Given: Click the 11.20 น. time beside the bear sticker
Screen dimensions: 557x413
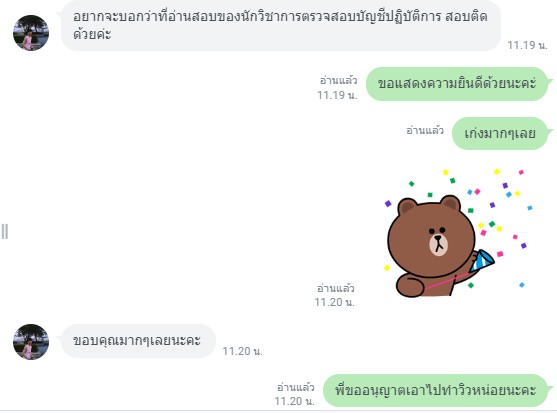Looking at the screenshot, I should (x=334, y=302).
